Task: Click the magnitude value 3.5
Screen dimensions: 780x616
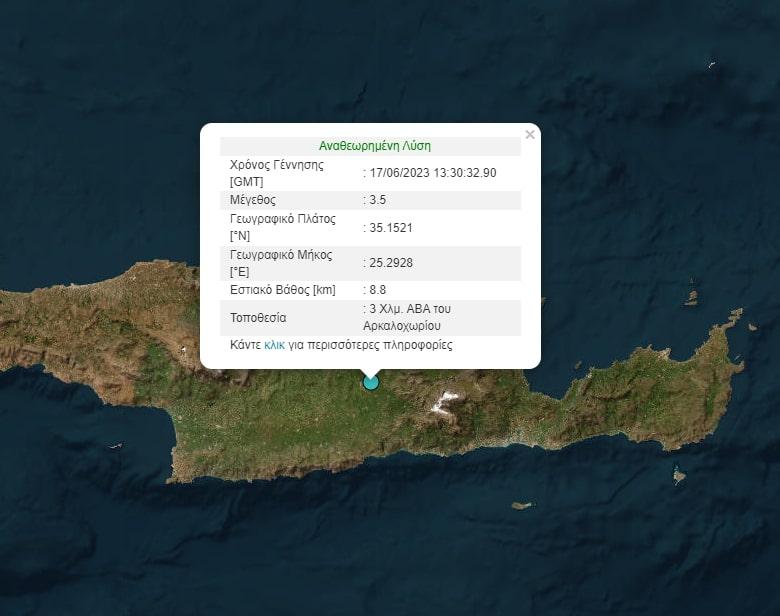Action: pos(377,200)
